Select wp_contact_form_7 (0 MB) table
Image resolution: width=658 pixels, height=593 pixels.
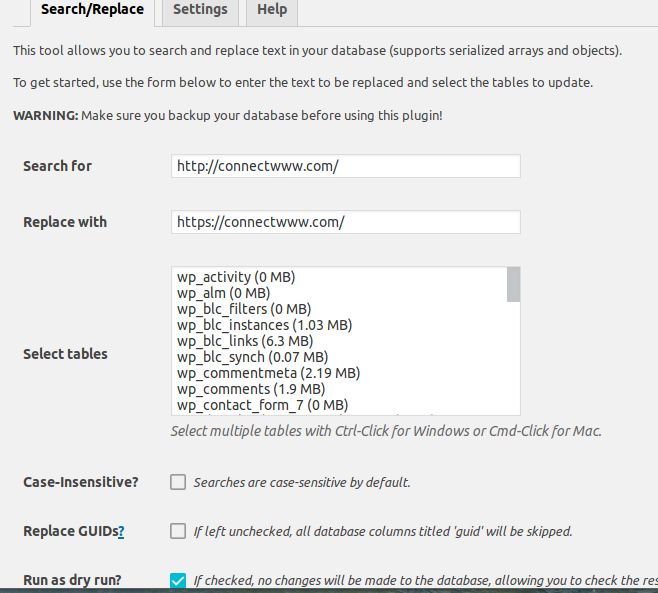(339, 405)
